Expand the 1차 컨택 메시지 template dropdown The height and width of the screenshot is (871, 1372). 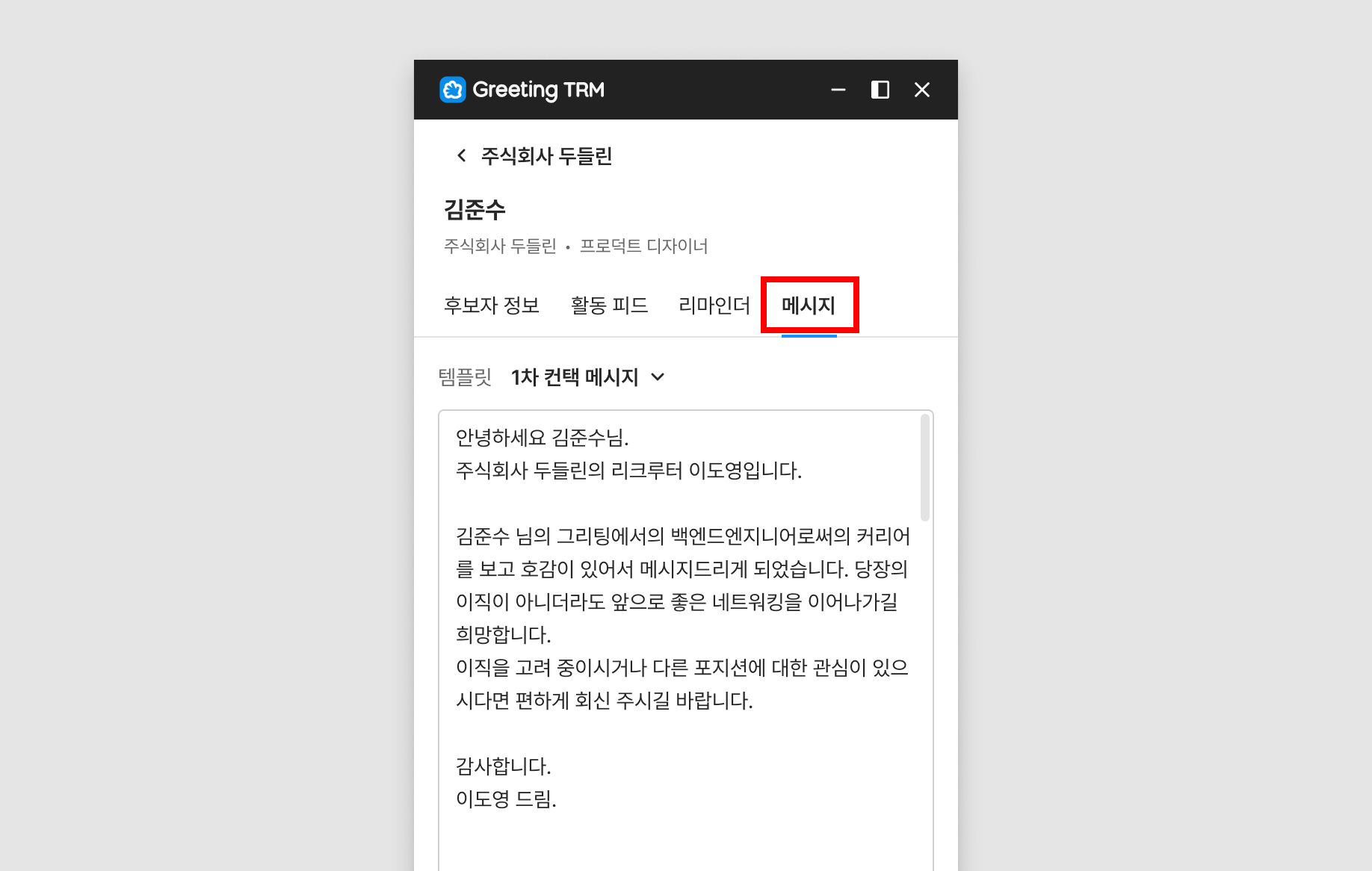tap(588, 377)
